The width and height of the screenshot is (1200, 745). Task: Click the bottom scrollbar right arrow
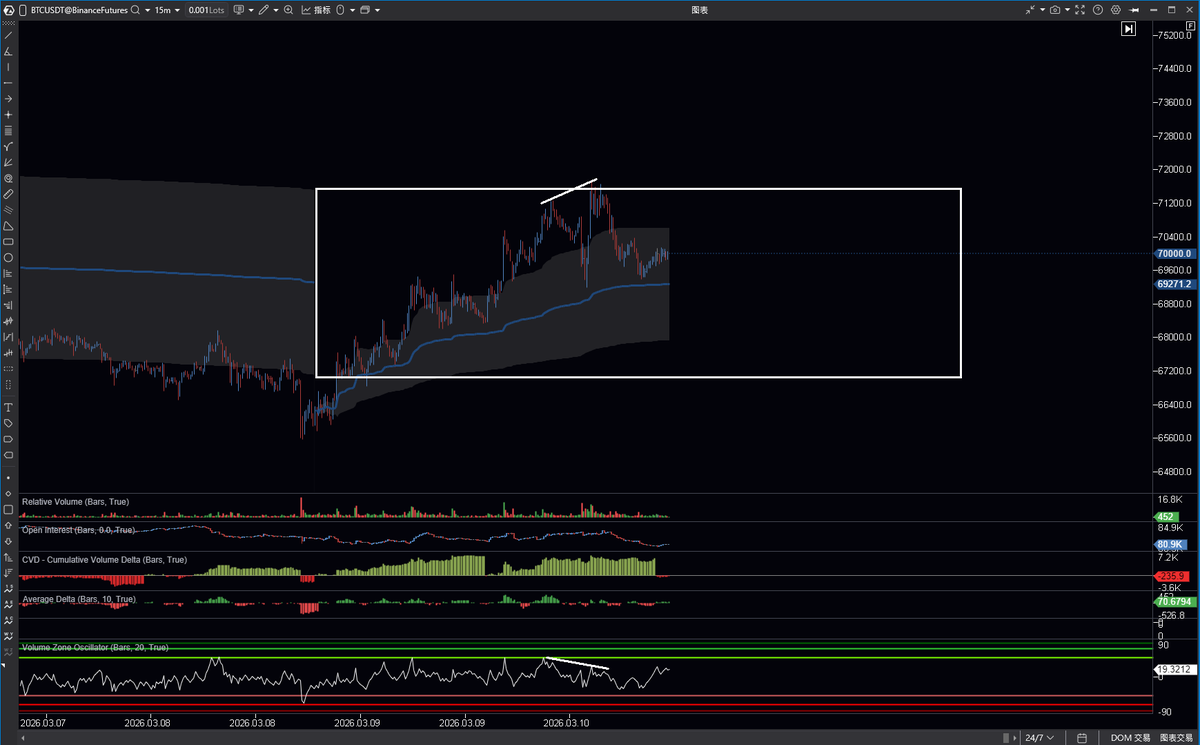click(x=1015, y=738)
